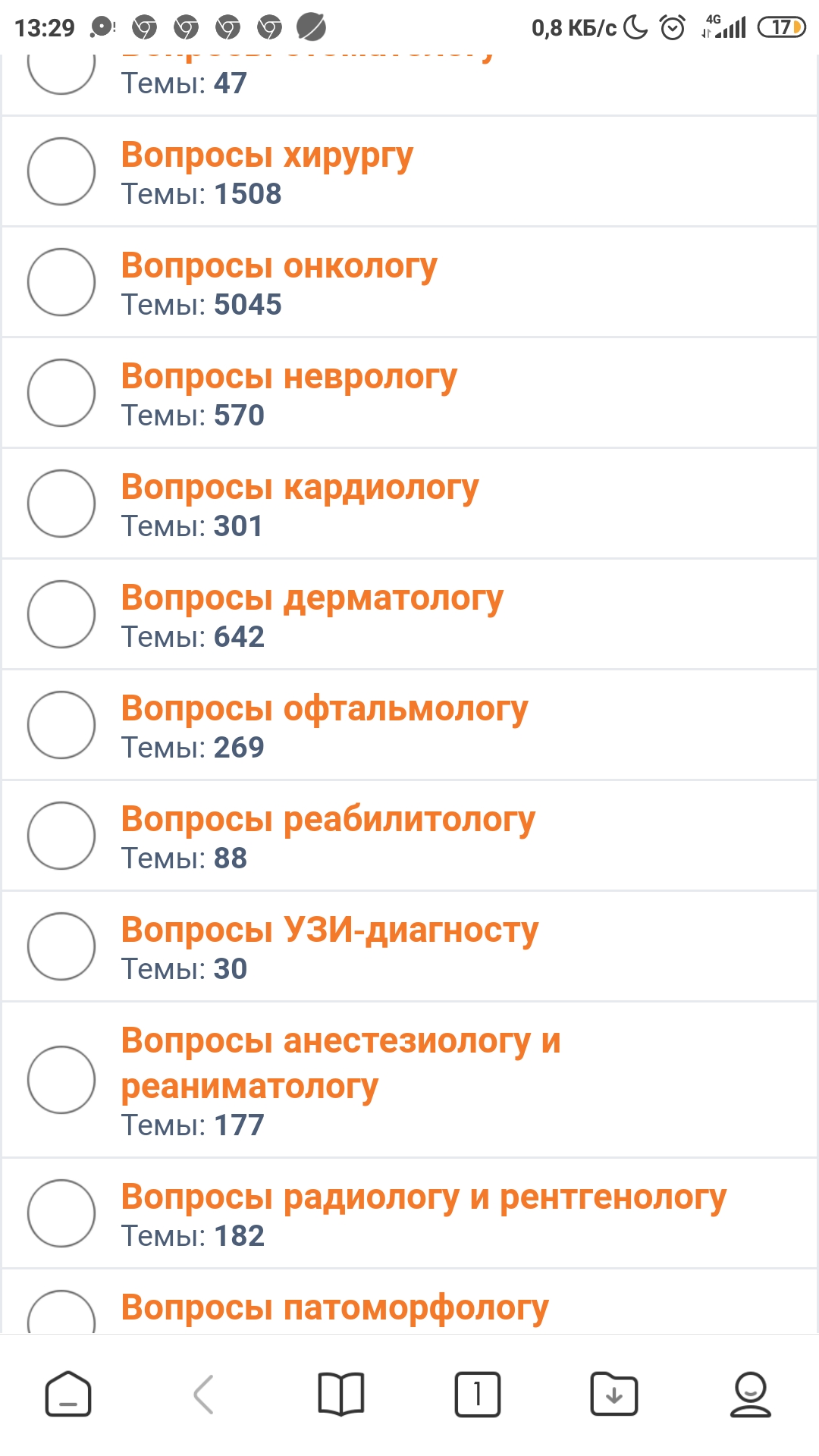Screen dimensions: 819x1456
Task: Go to Вопросы реабилитологу section
Action: click(328, 820)
